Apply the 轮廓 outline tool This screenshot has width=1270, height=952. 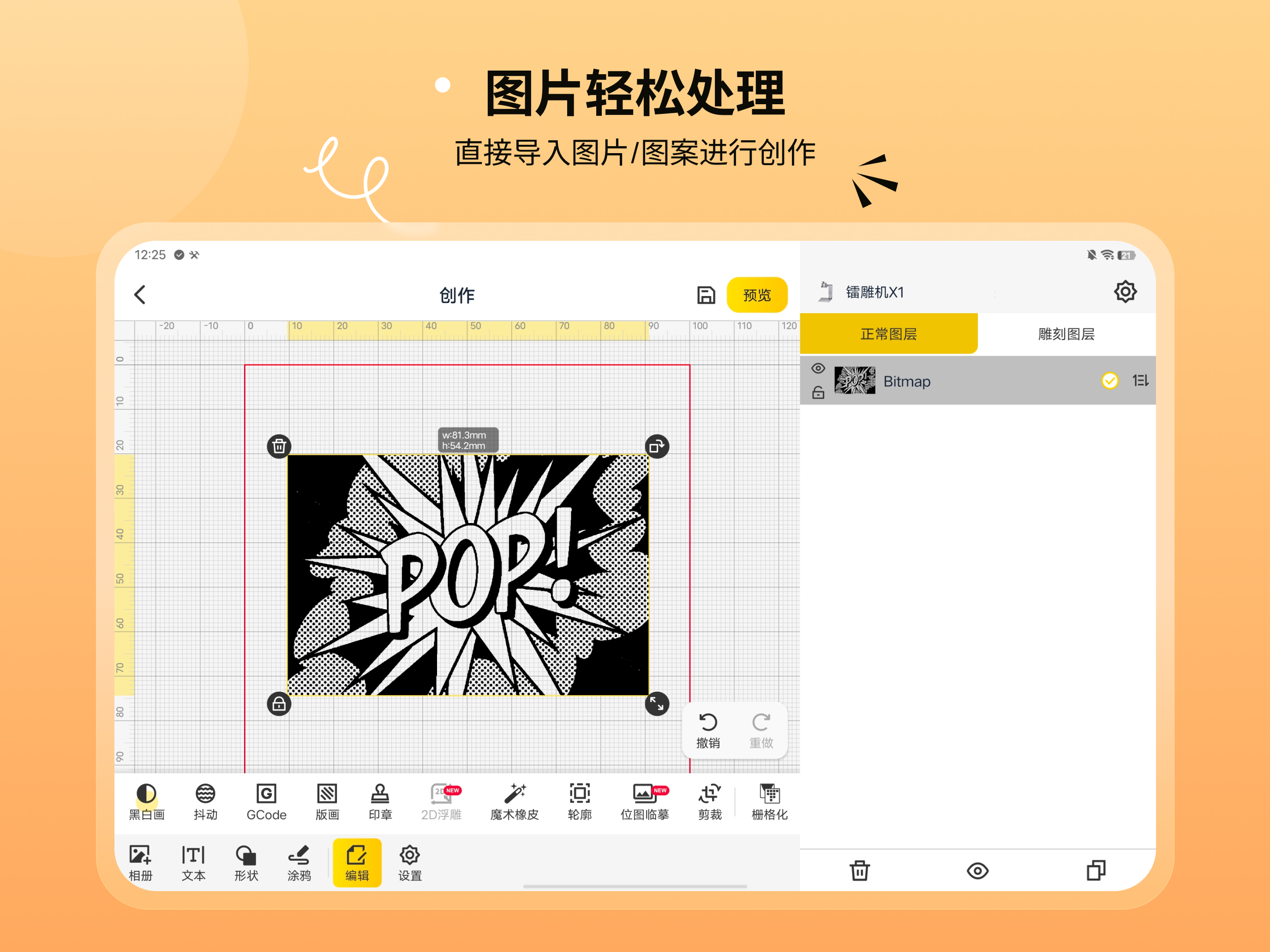click(x=579, y=802)
